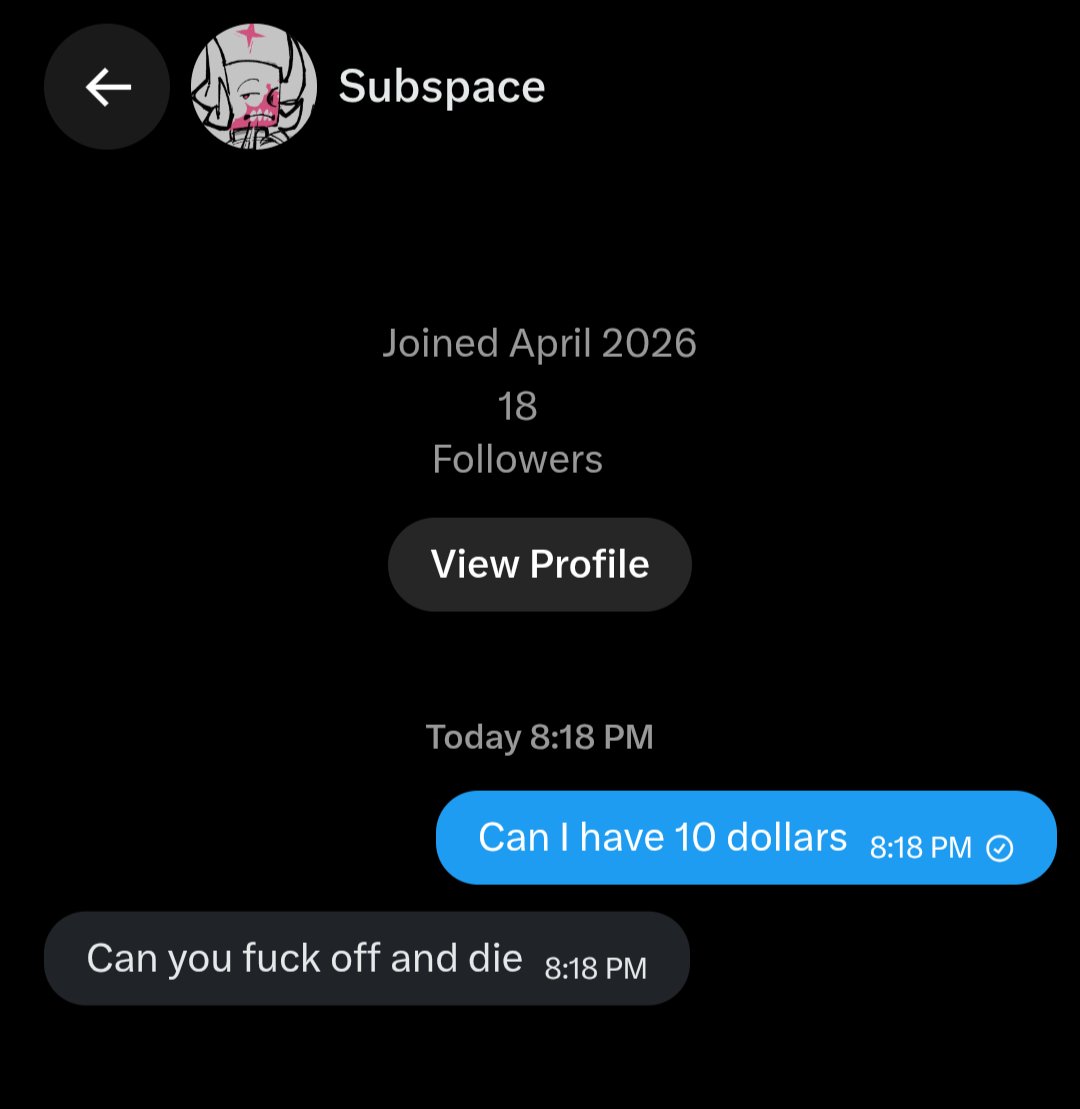This screenshot has height=1109, width=1080.
Task: Tap the delivered checkmark on sent message
Action: pos(999,847)
